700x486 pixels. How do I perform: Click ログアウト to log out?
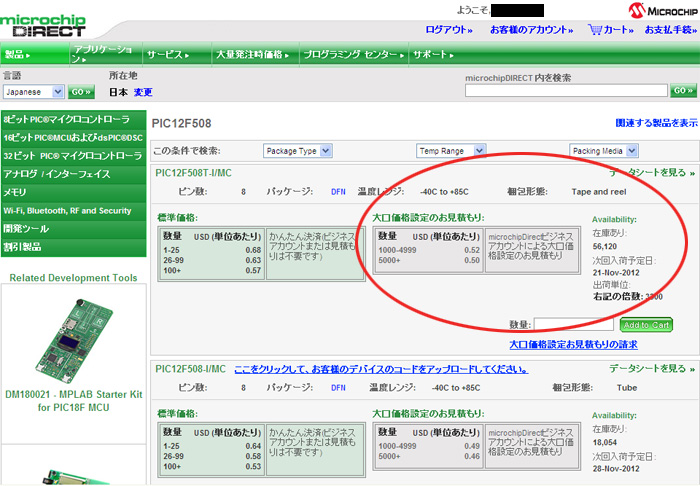click(x=448, y=30)
